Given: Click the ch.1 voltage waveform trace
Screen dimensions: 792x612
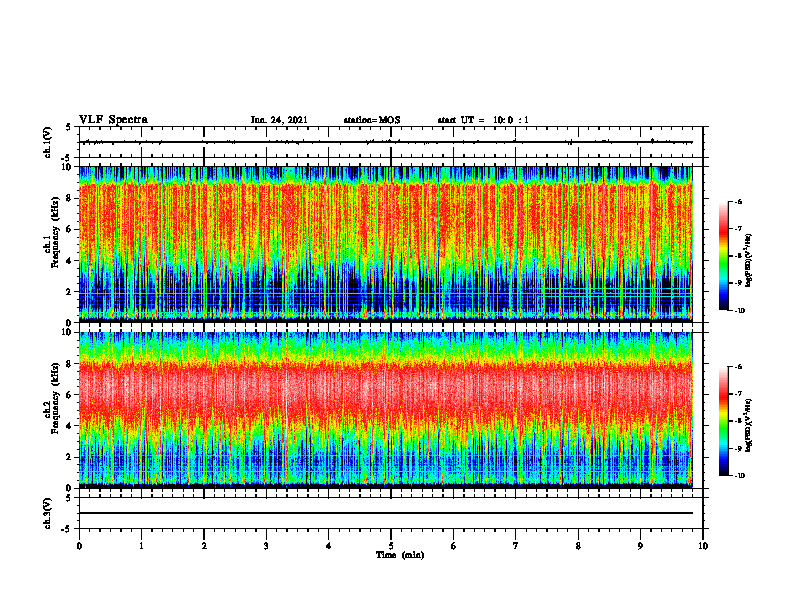Looking at the screenshot, I should pos(386,142).
